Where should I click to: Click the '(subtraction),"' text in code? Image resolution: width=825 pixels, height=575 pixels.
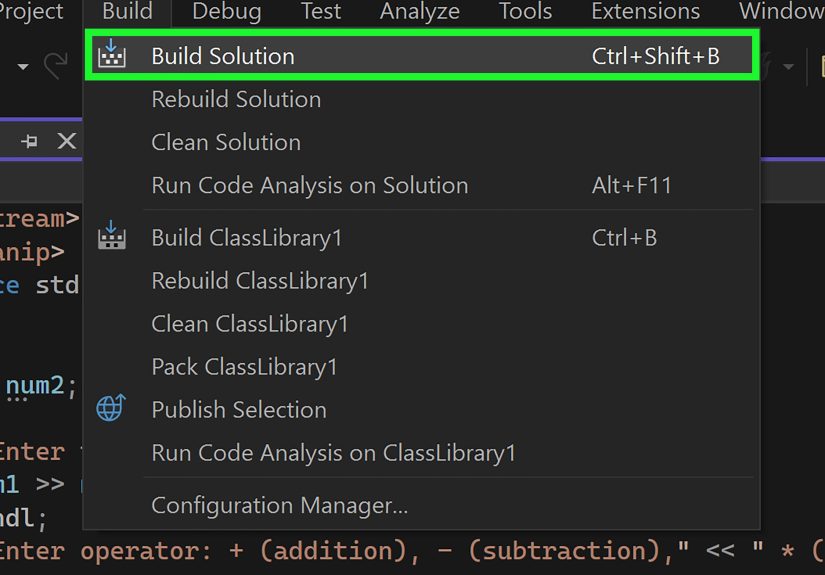click(x=578, y=551)
